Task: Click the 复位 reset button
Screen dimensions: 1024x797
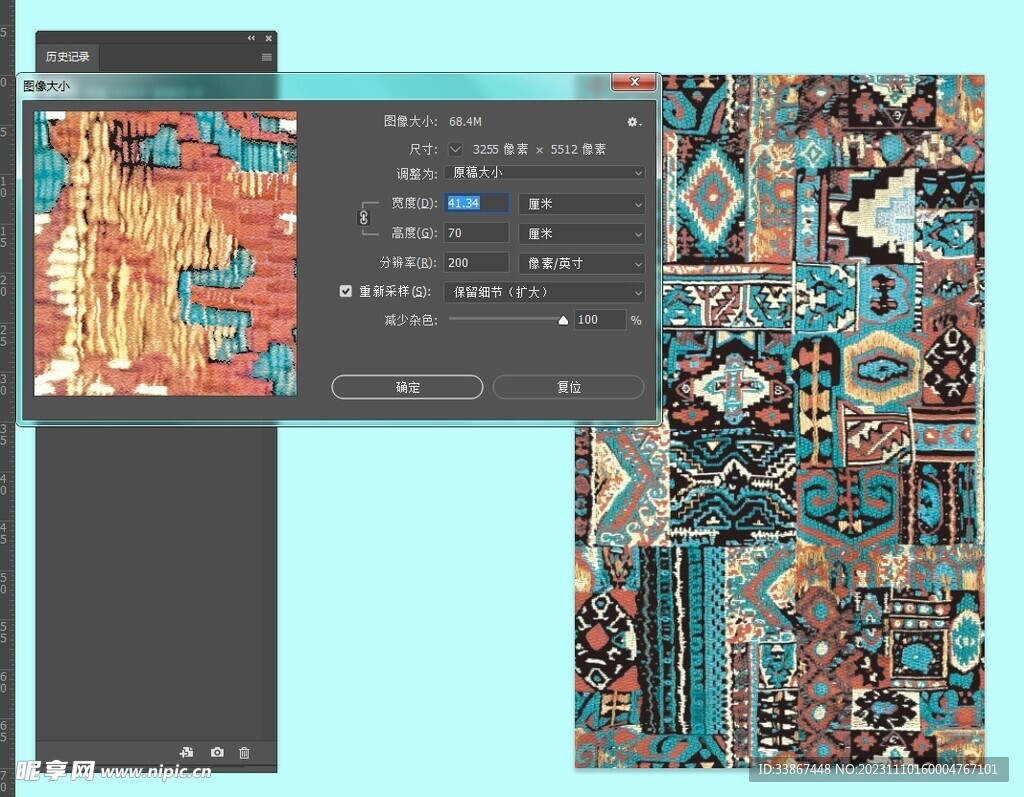Action: click(568, 387)
